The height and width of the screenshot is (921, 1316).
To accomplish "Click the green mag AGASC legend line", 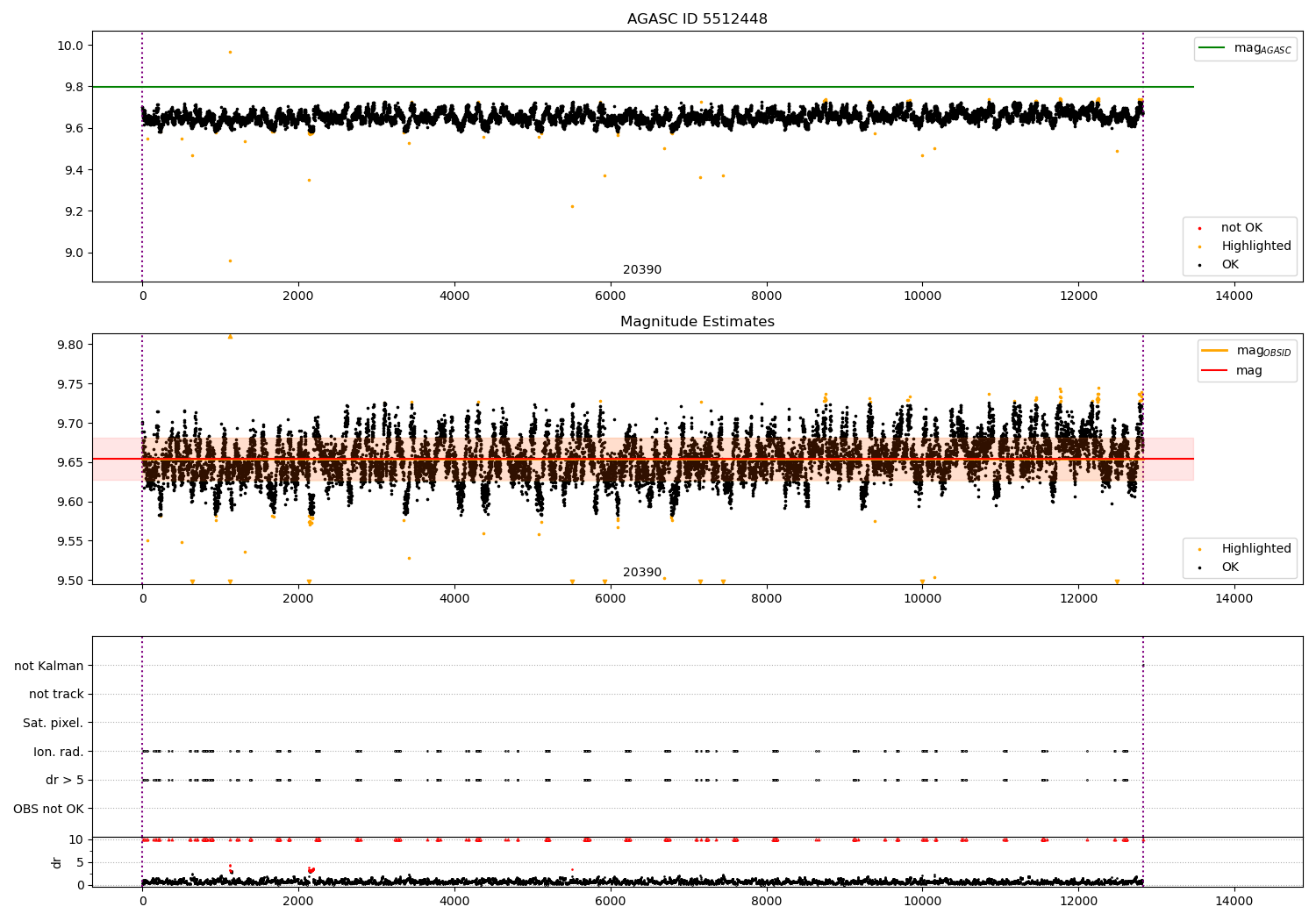I will pyautogui.click(x=1212, y=48).
